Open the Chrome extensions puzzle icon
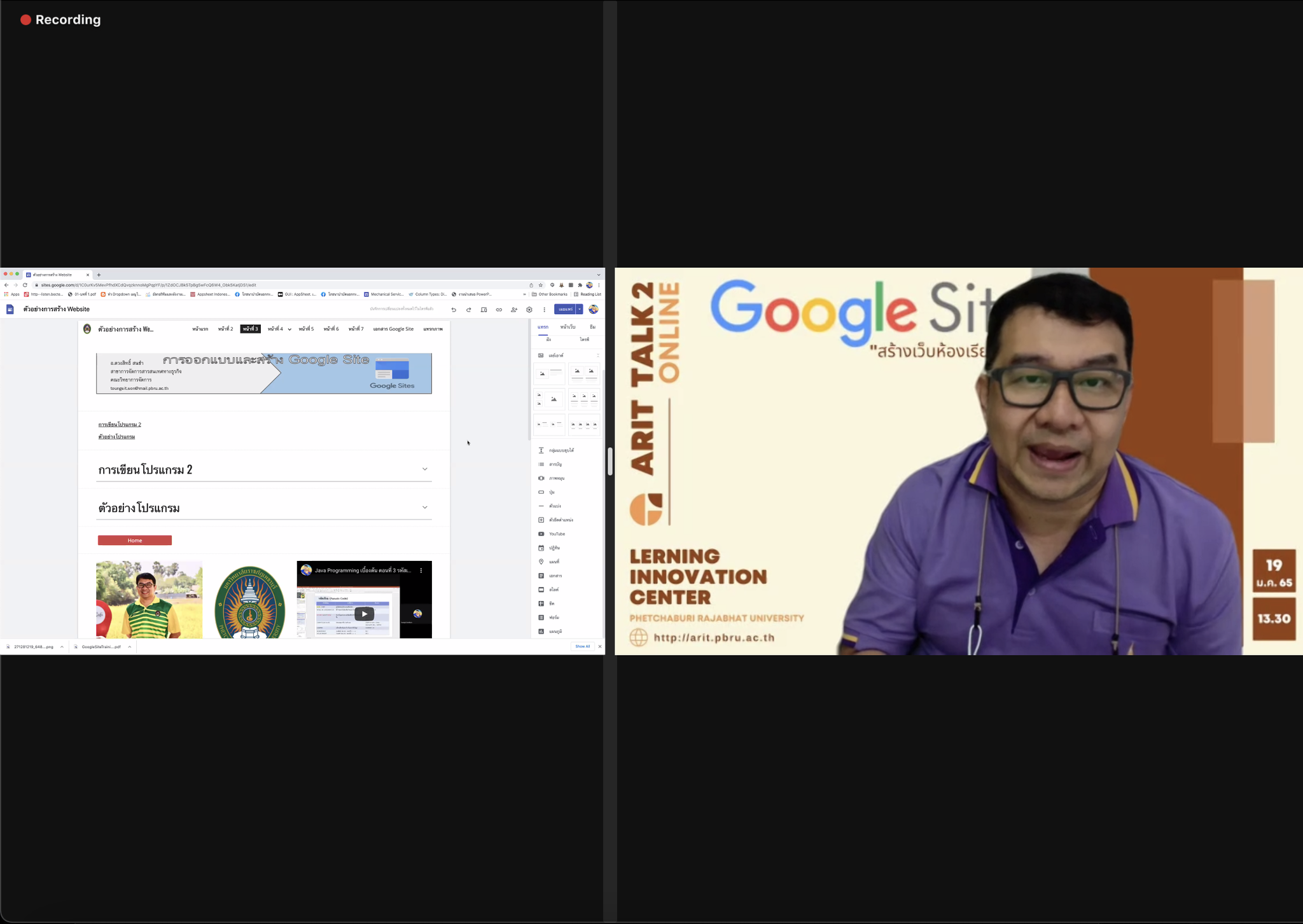Screen dimensions: 1303x924 (580, 285)
